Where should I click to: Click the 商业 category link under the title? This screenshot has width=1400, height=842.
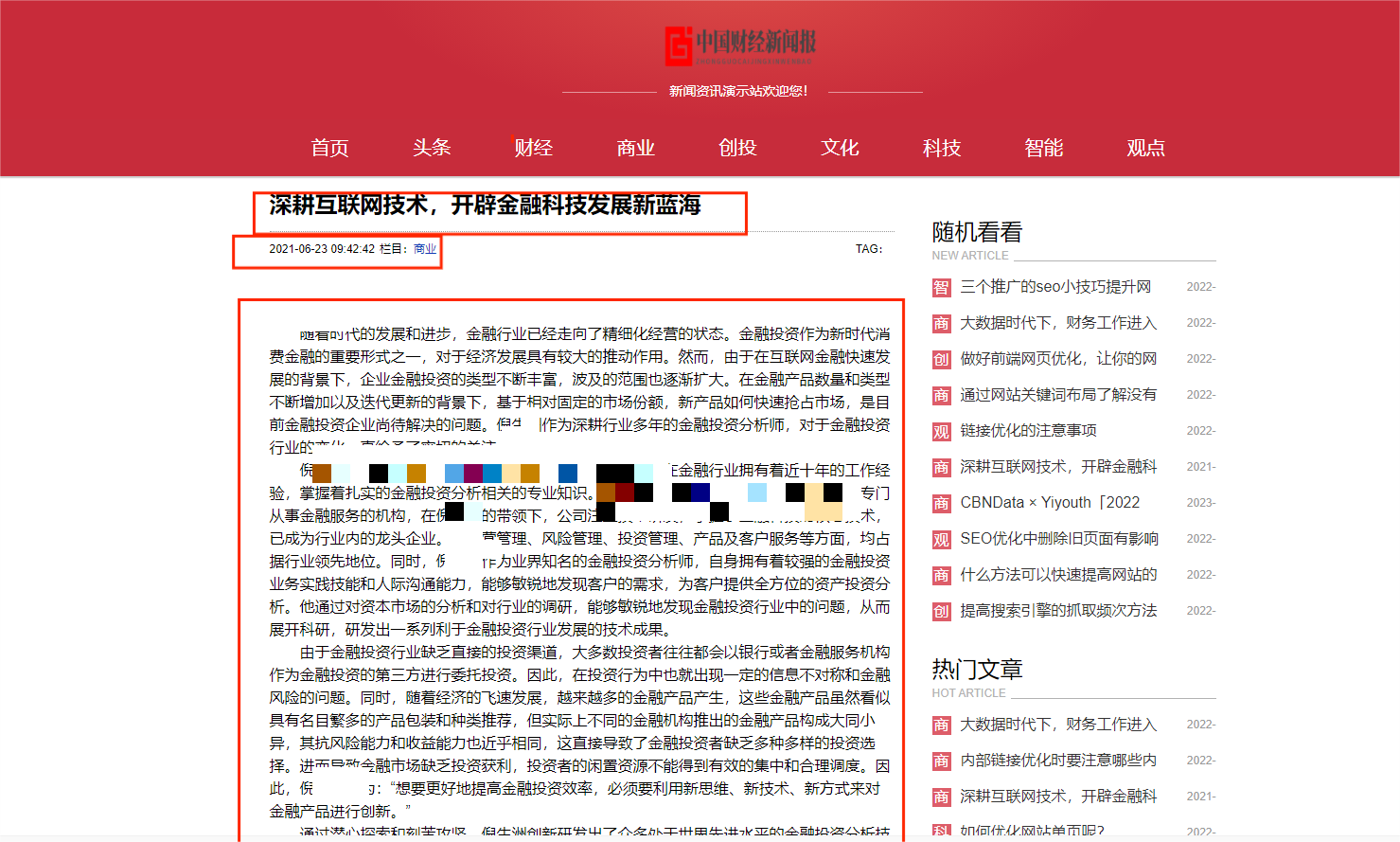click(x=425, y=249)
